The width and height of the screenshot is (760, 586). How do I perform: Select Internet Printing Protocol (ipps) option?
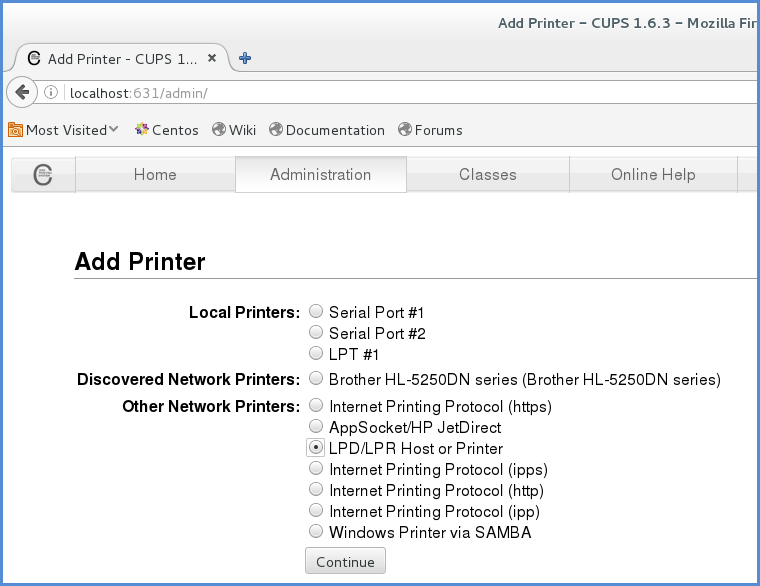coord(316,468)
